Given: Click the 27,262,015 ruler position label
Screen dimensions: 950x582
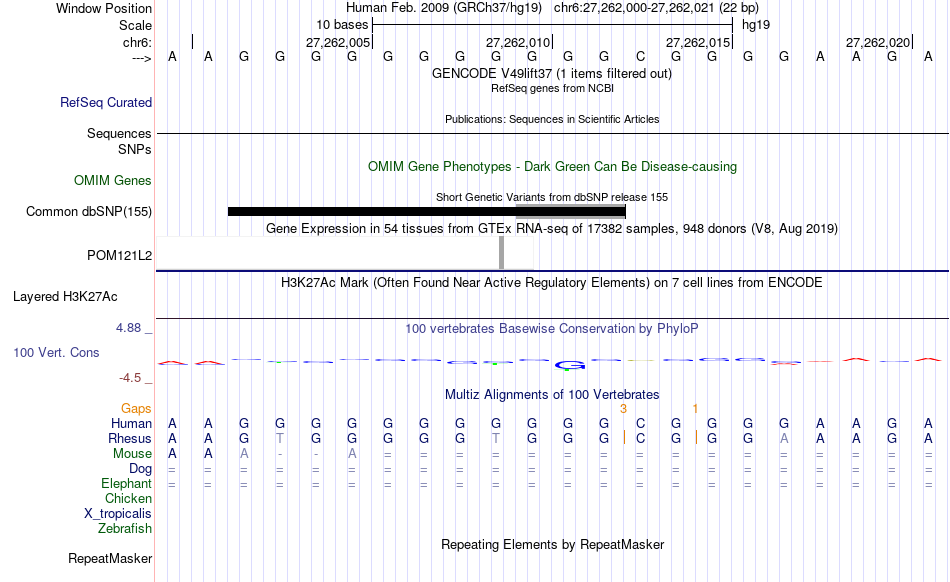Looking at the screenshot, I should point(697,42).
